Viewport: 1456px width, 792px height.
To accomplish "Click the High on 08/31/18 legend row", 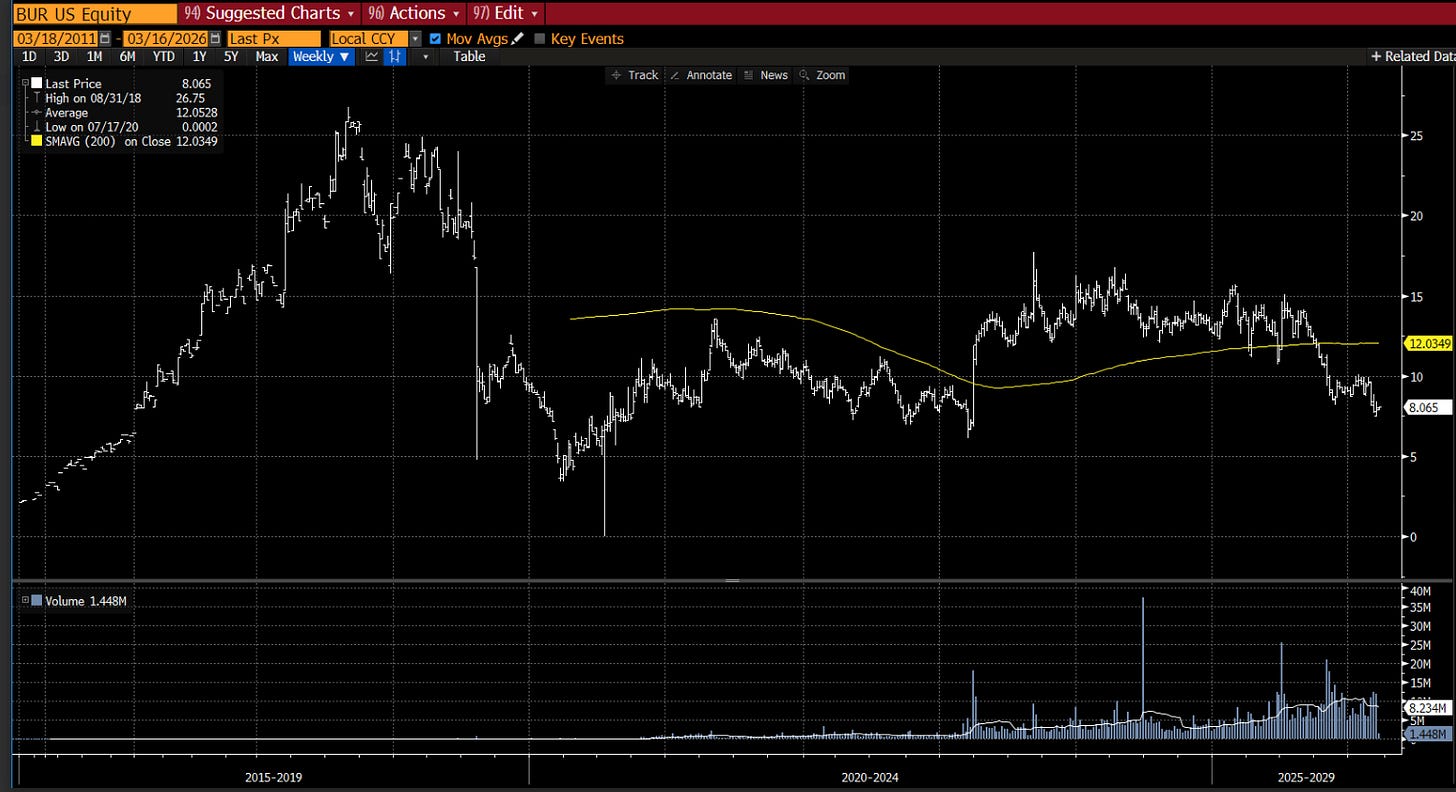I will tap(126, 98).
